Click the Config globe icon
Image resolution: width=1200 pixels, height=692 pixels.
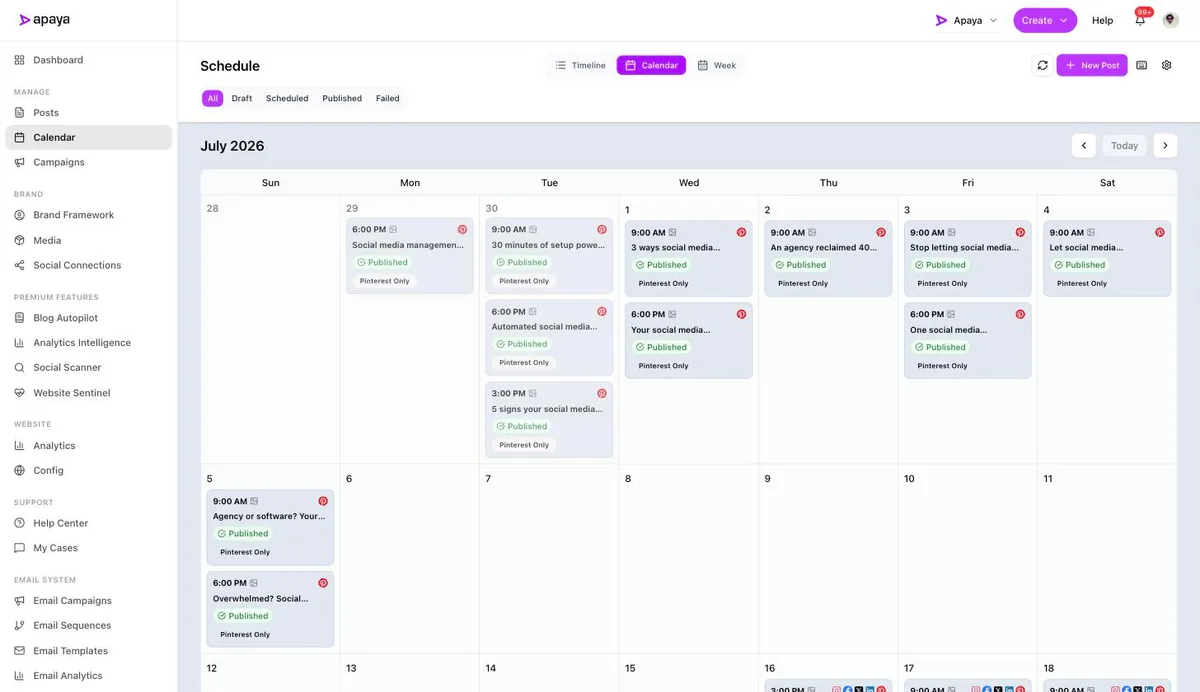coord(20,470)
